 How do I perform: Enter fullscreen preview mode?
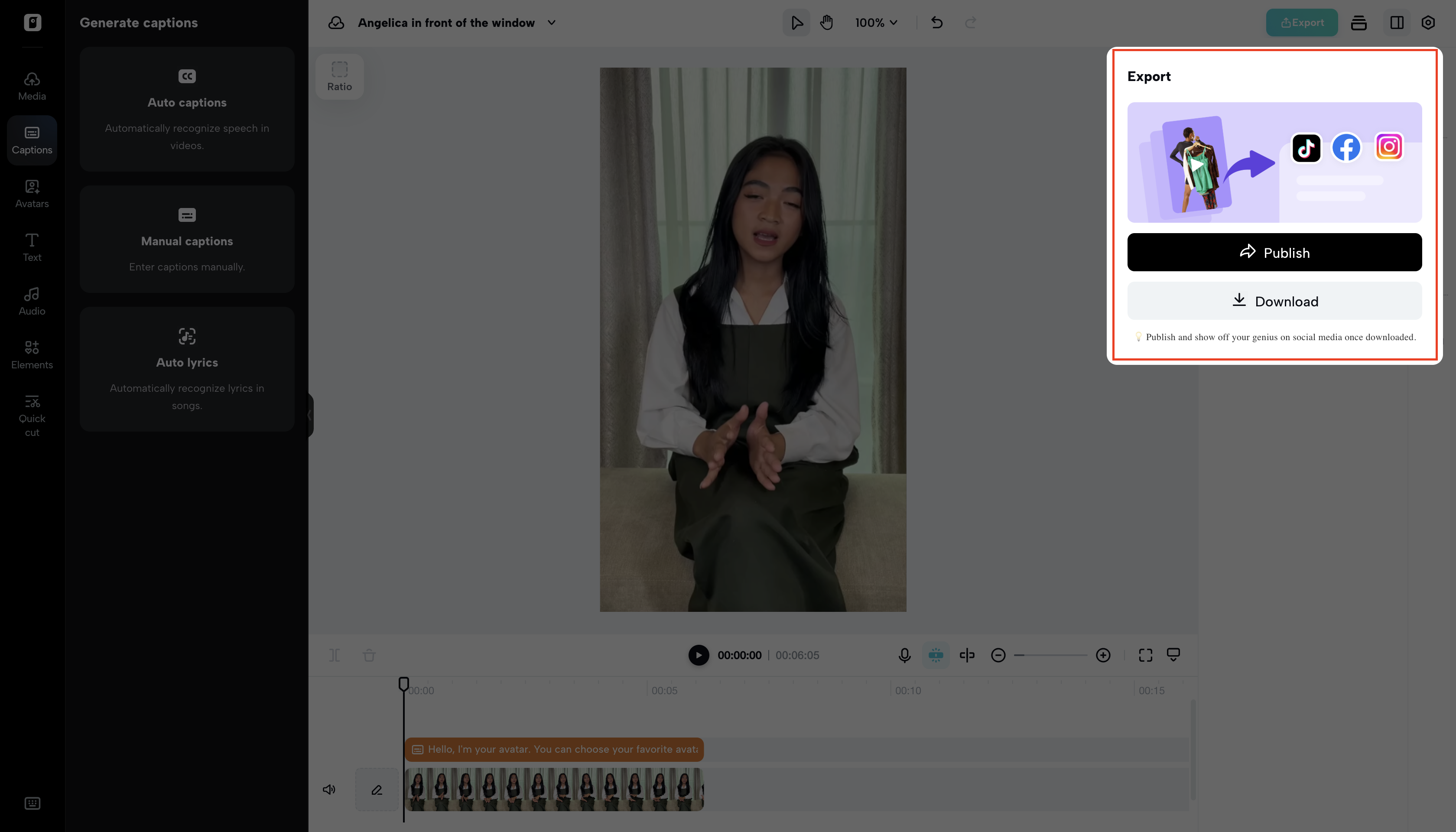[1145, 655]
